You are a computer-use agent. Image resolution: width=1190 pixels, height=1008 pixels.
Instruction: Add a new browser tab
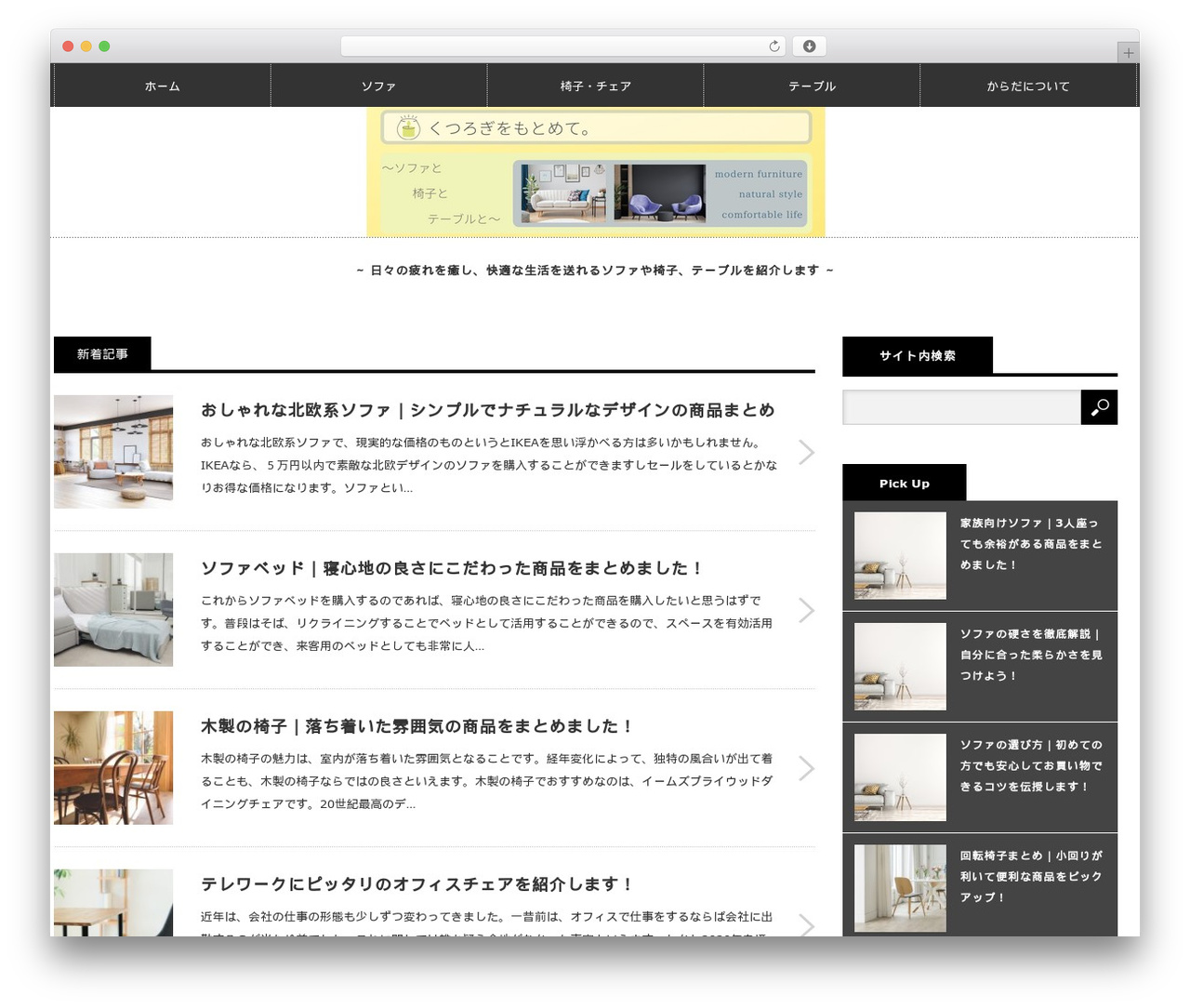coord(1128,53)
